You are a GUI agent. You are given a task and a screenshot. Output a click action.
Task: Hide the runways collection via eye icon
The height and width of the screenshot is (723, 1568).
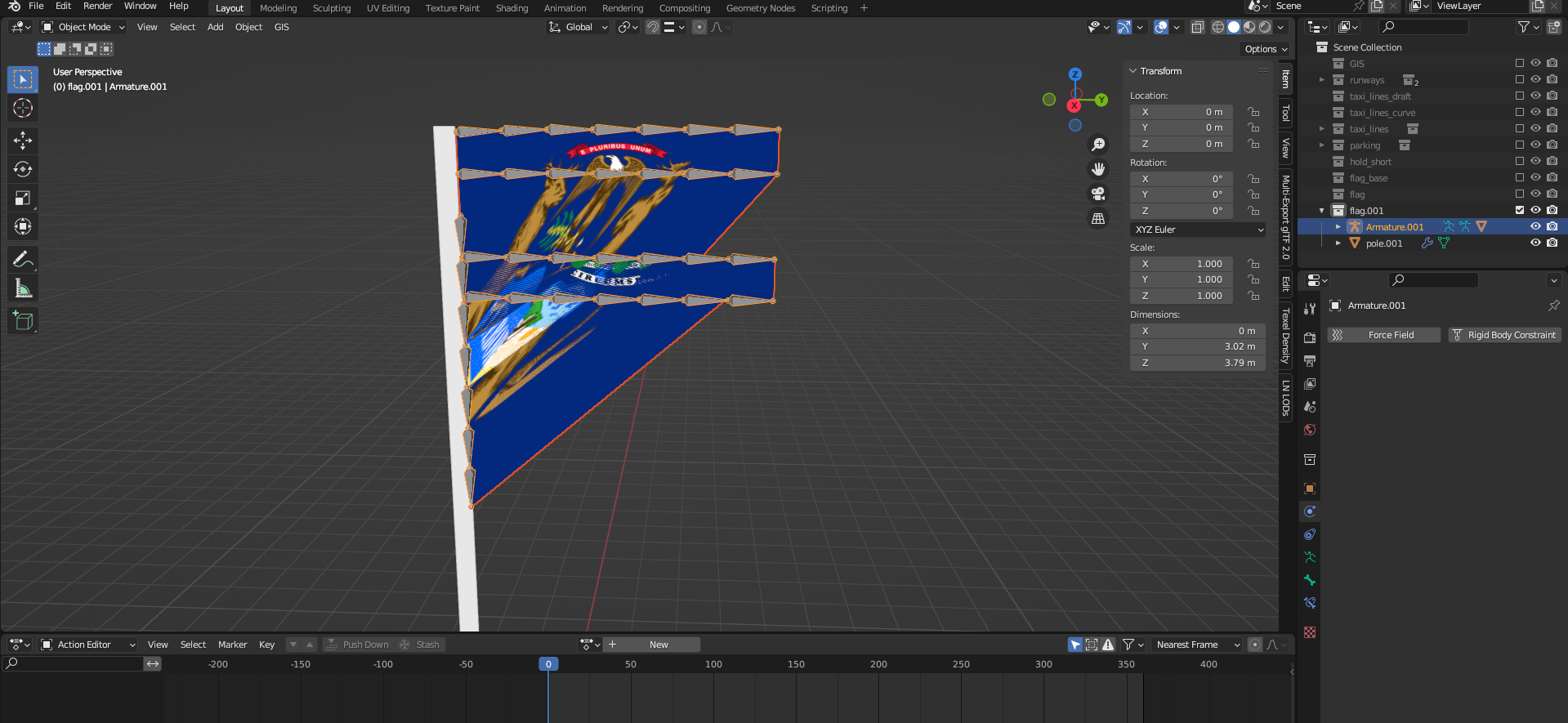point(1535,80)
